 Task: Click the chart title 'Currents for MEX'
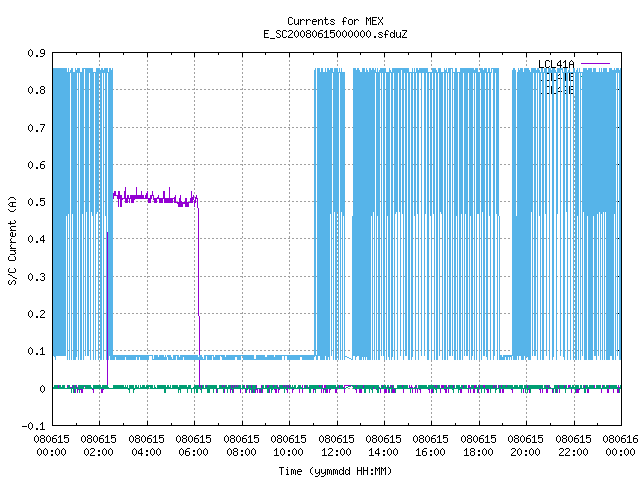pyautogui.click(x=335, y=21)
